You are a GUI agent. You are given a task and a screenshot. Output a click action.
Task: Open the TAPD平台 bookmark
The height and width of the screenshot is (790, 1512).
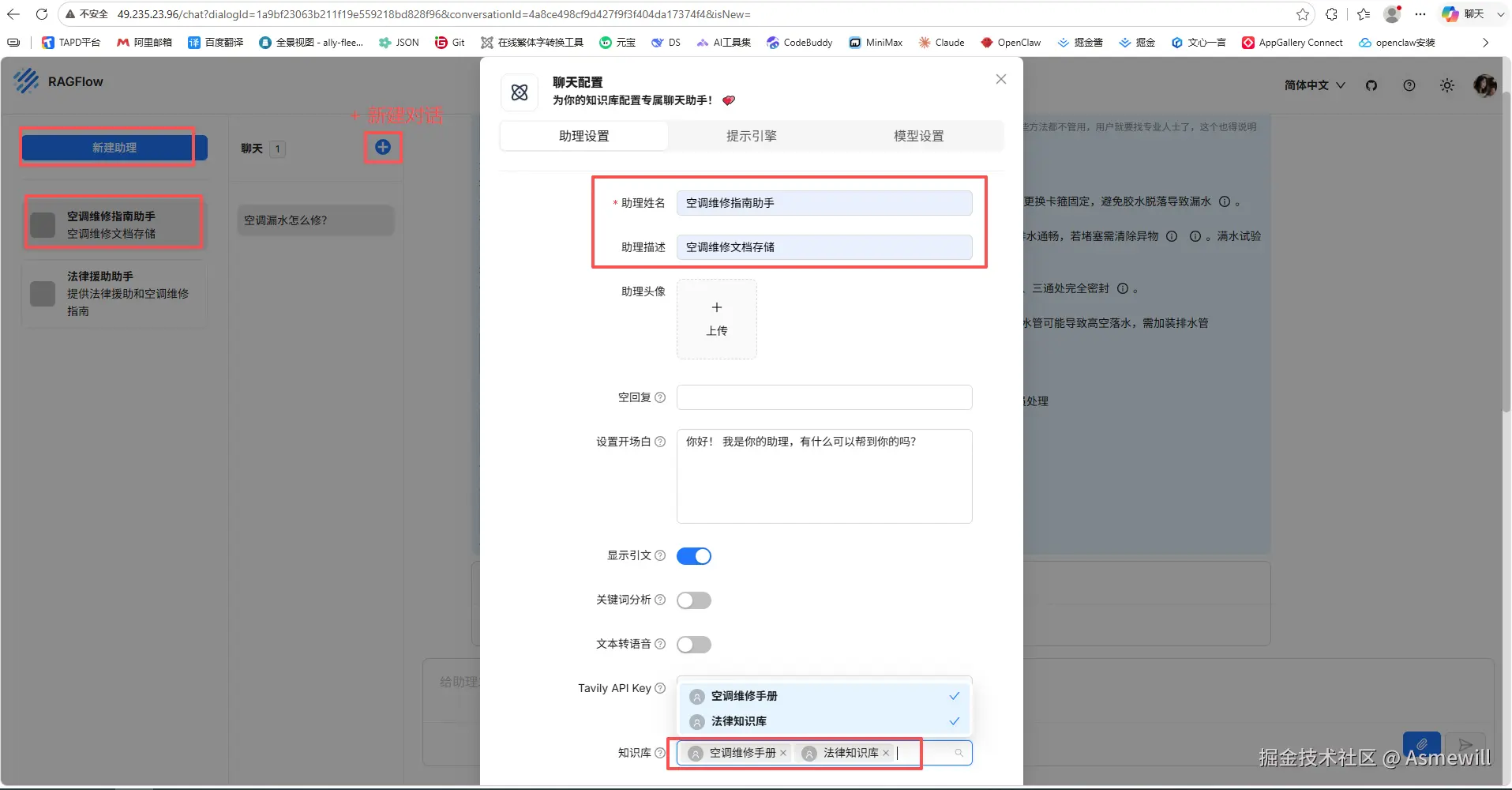pos(71,43)
